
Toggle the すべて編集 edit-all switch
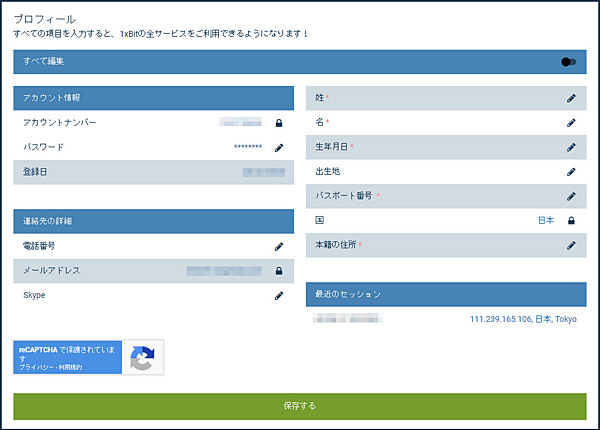[x=568, y=62]
